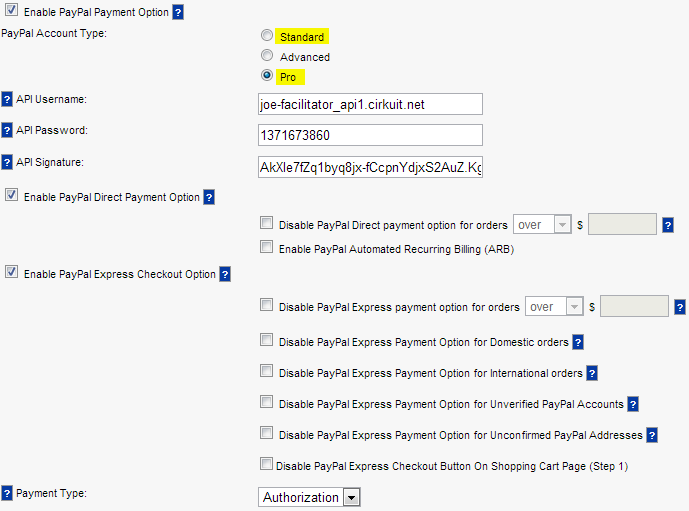Click the API Signature help icon
689x511 pixels.
click(x=7, y=163)
